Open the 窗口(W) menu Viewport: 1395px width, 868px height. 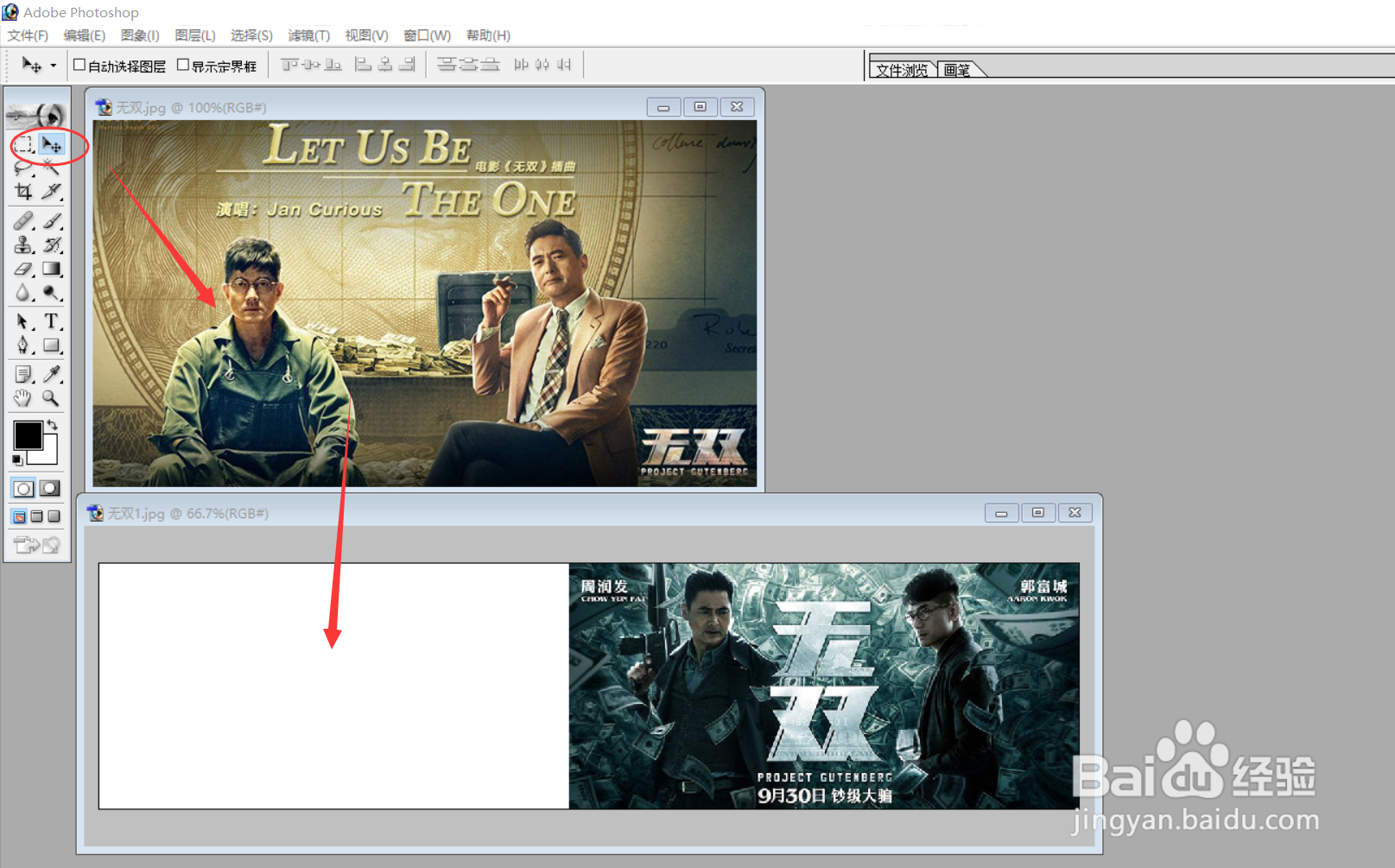[428, 35]
